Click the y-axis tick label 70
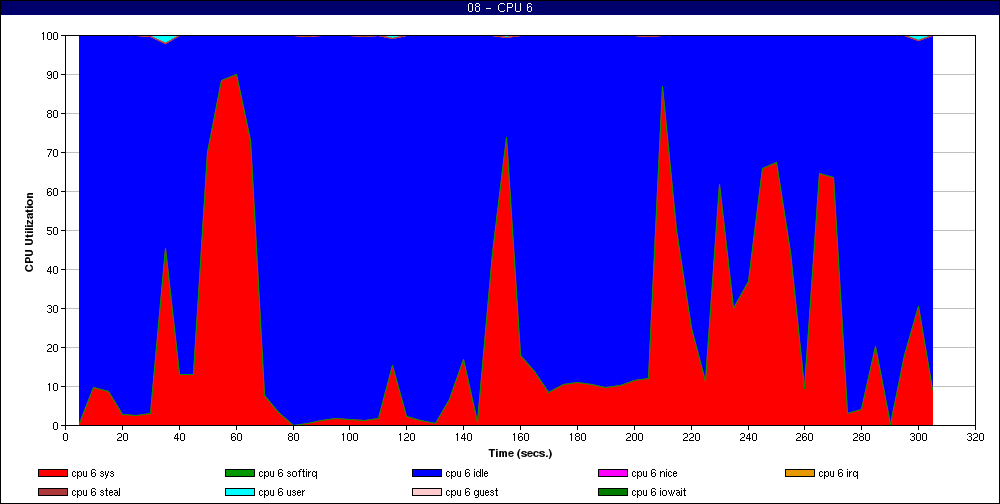 pos(54,152)
